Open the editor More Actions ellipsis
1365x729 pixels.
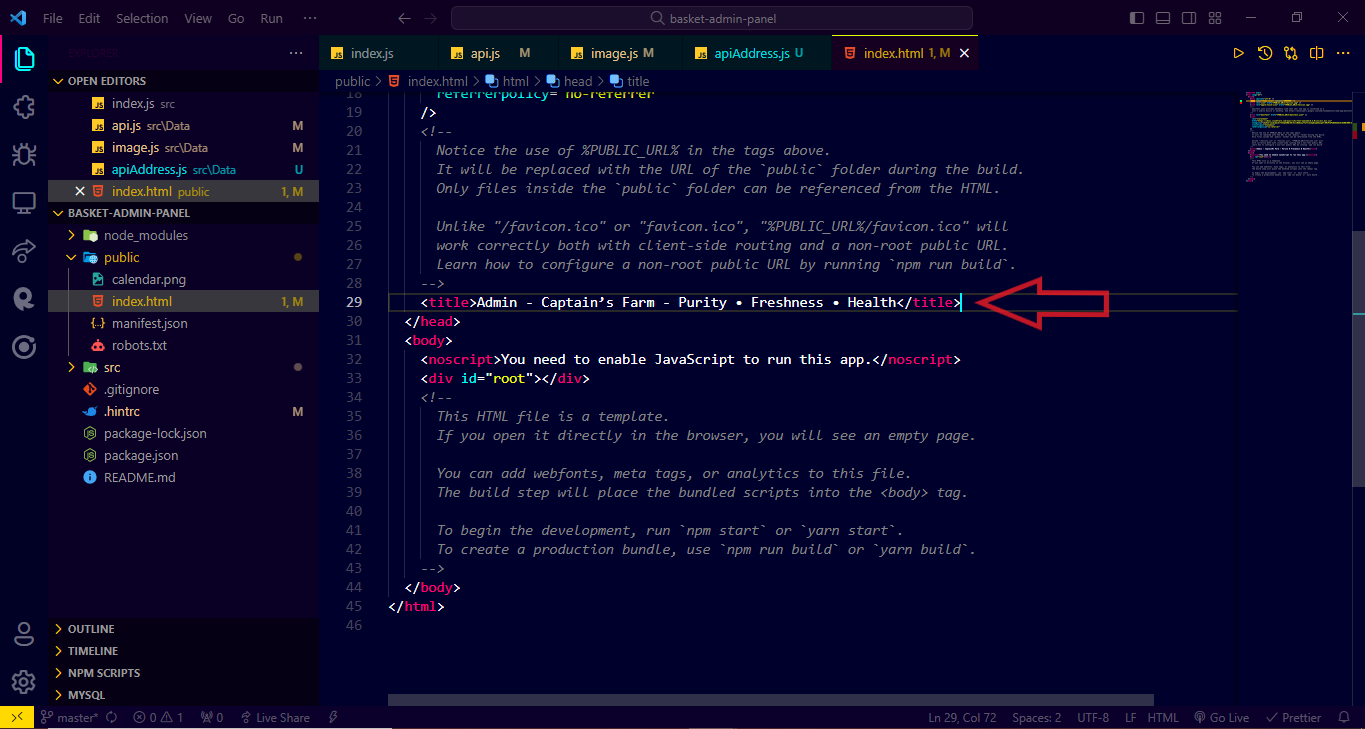pos(1343,53)
